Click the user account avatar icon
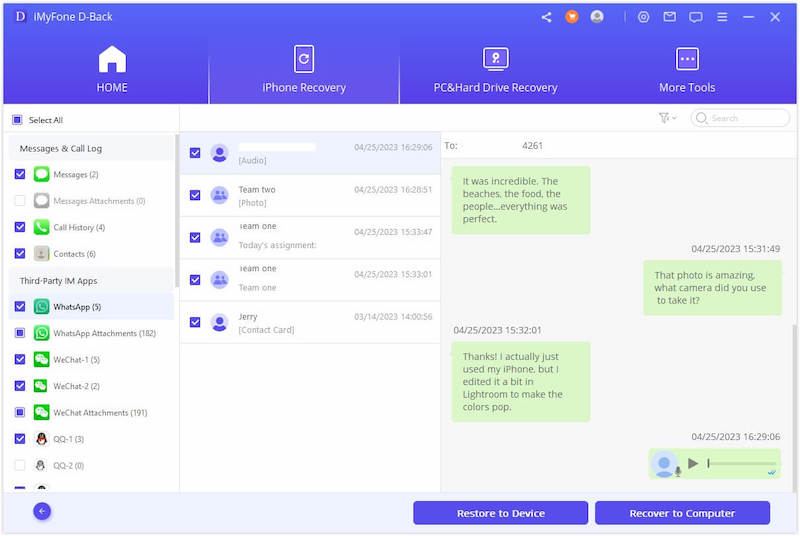Image resolution: width=800 pixels, height=536 pixels. click(x=597, y=17)
